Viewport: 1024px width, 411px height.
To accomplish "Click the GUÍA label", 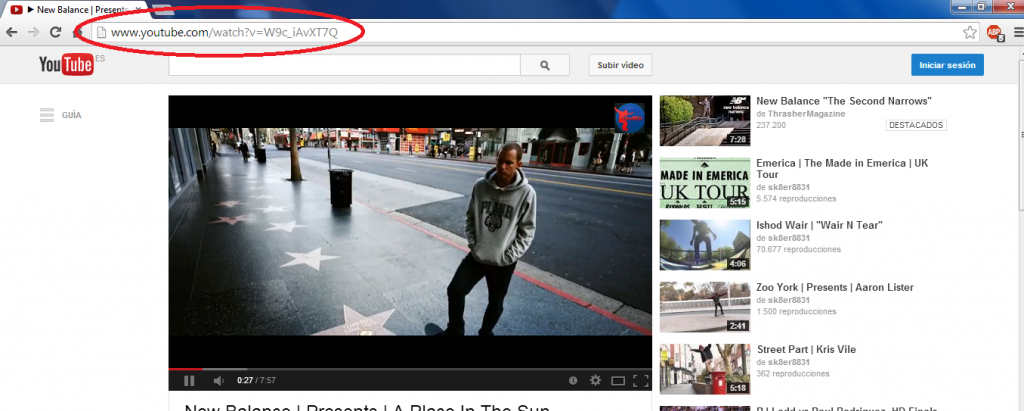I will pos(71,115).
